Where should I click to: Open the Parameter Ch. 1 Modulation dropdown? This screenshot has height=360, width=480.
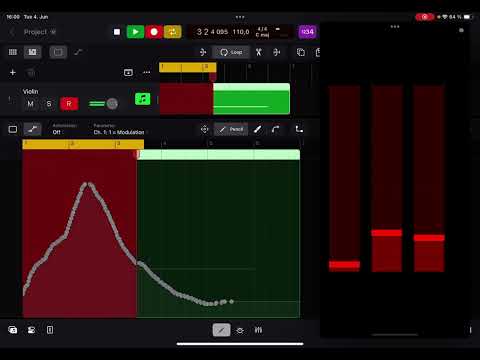point(119,129)
